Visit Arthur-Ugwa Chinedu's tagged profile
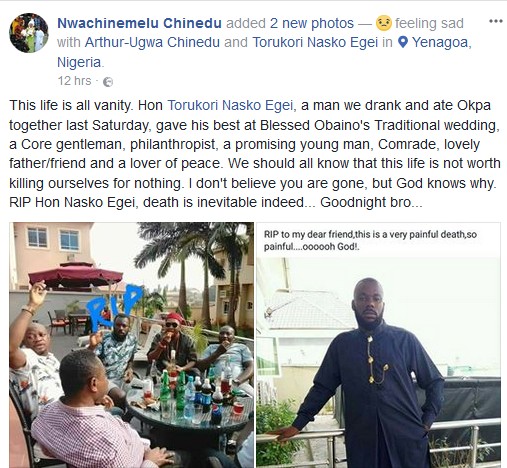This screenshot has height=468, width=507. 152,42
